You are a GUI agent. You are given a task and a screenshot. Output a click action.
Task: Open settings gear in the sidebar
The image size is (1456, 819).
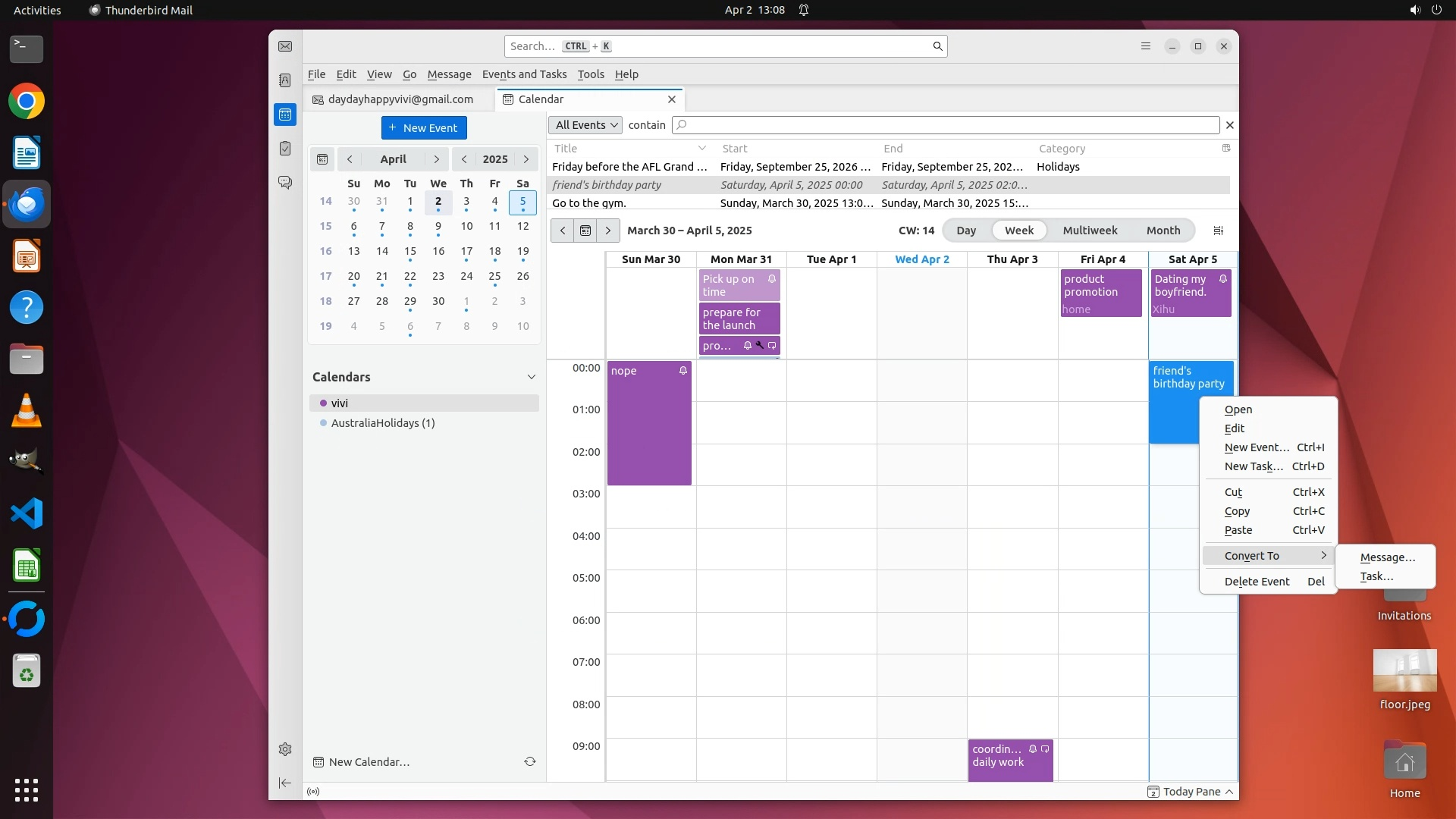(x=285, y=749)
